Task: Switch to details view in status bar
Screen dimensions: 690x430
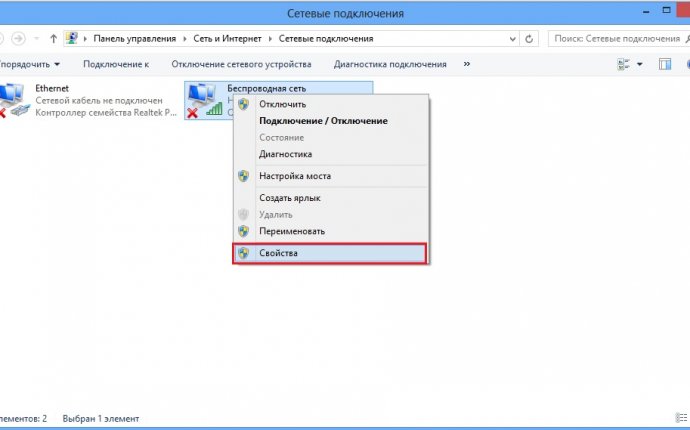Action: pos(680,417)
